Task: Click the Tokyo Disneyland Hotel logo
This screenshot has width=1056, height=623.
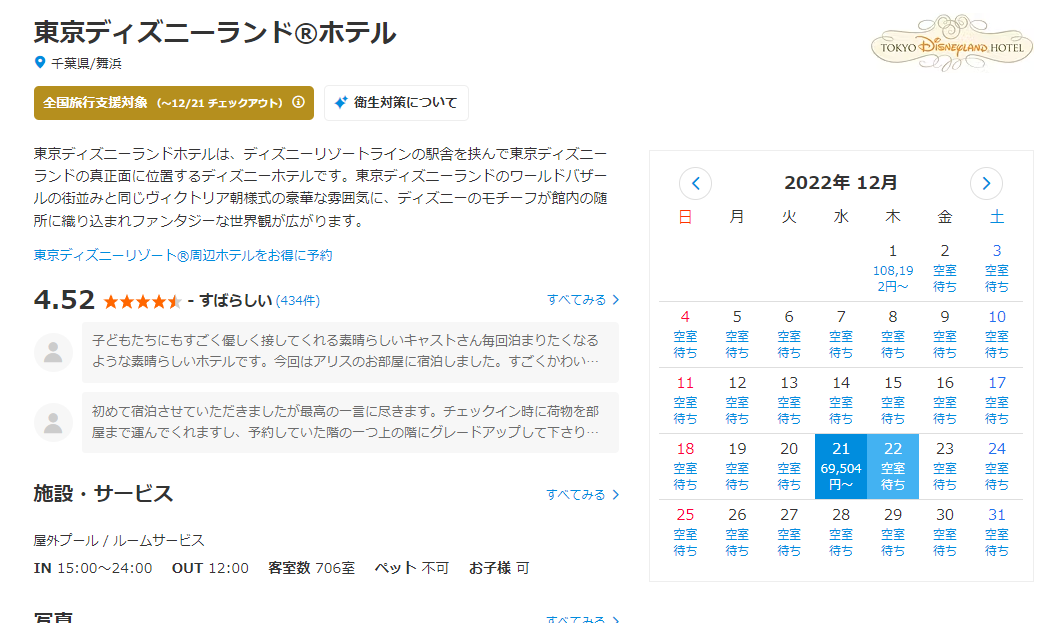Action: coord(952,44)
